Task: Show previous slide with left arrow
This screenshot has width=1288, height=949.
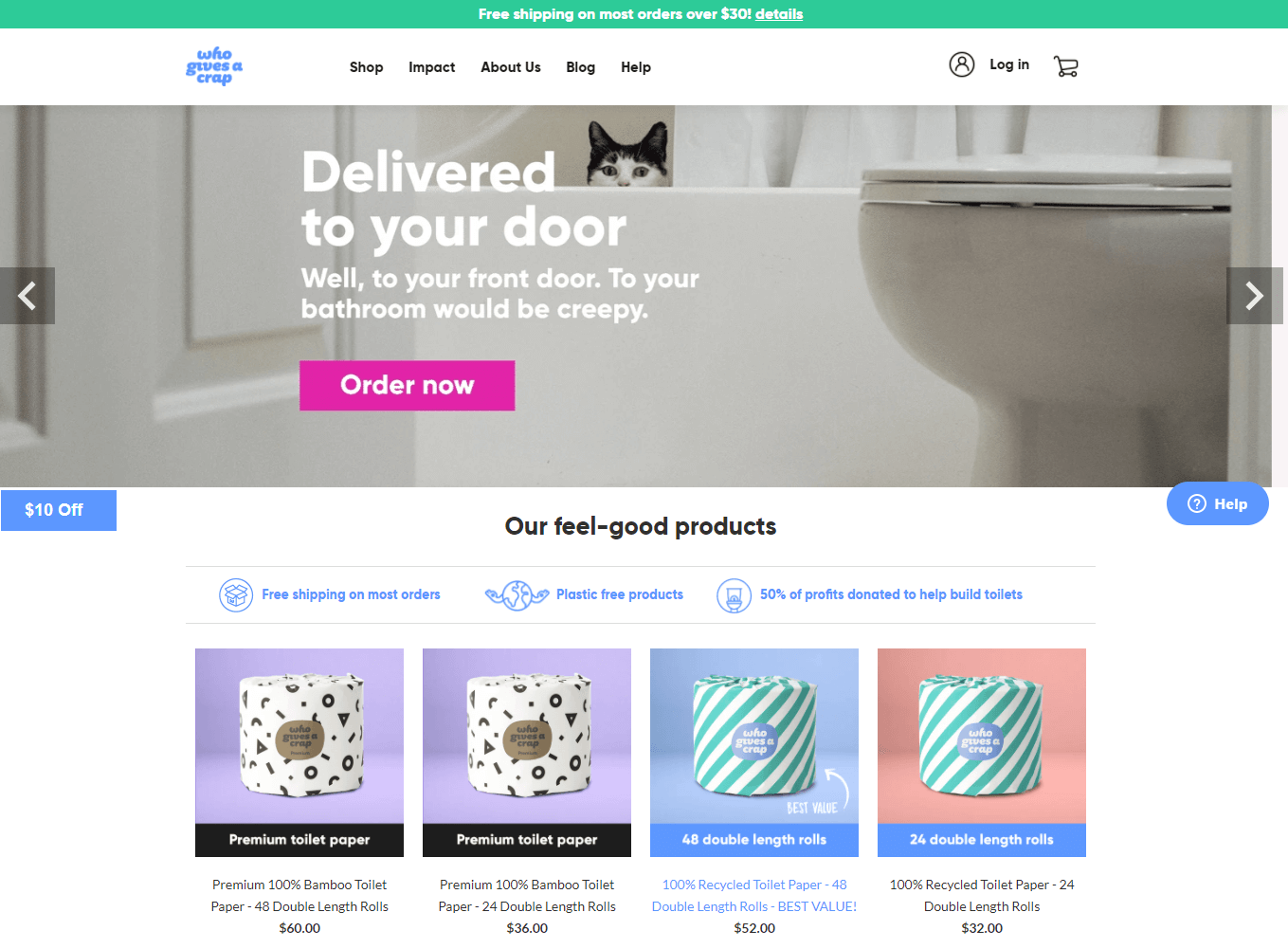Action: coord(27,296)
